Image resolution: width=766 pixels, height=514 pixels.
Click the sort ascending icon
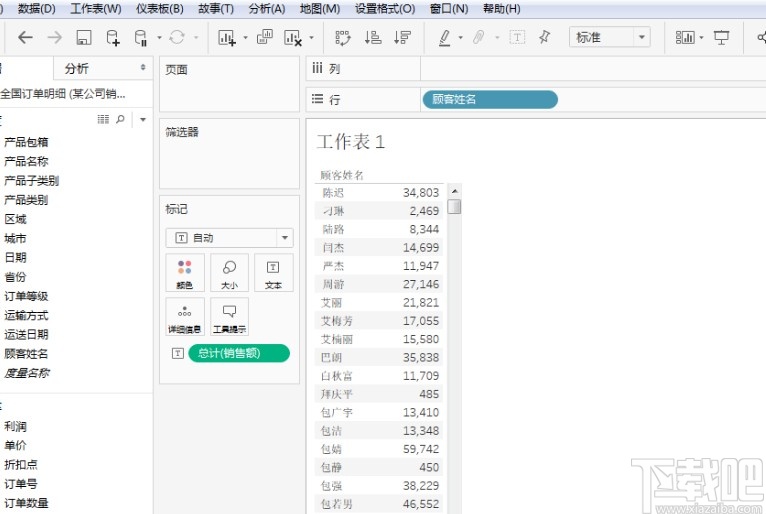pyautogui.click(x=373, y=37)
